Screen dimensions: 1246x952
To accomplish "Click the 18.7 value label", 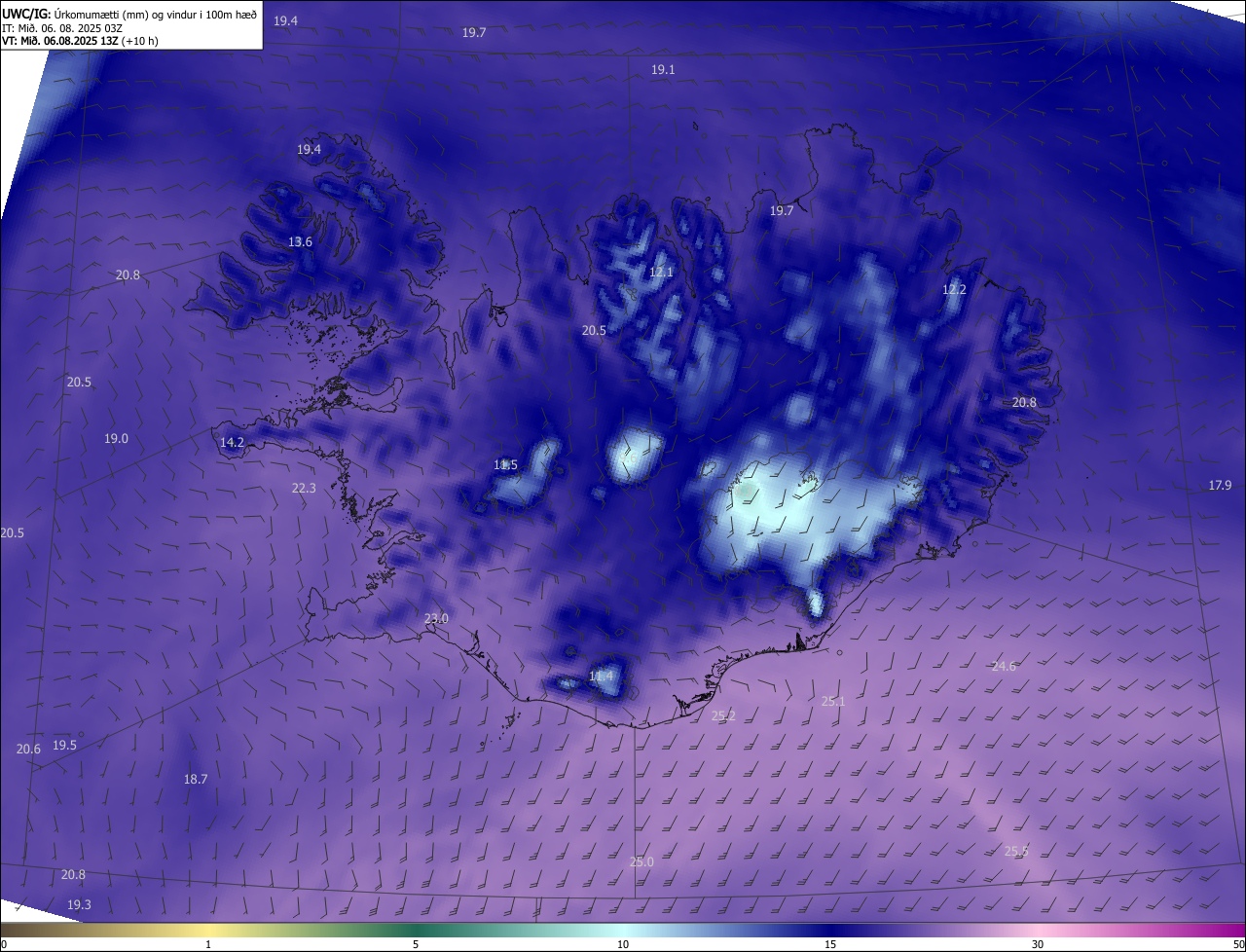I will [x=196, y=780].
